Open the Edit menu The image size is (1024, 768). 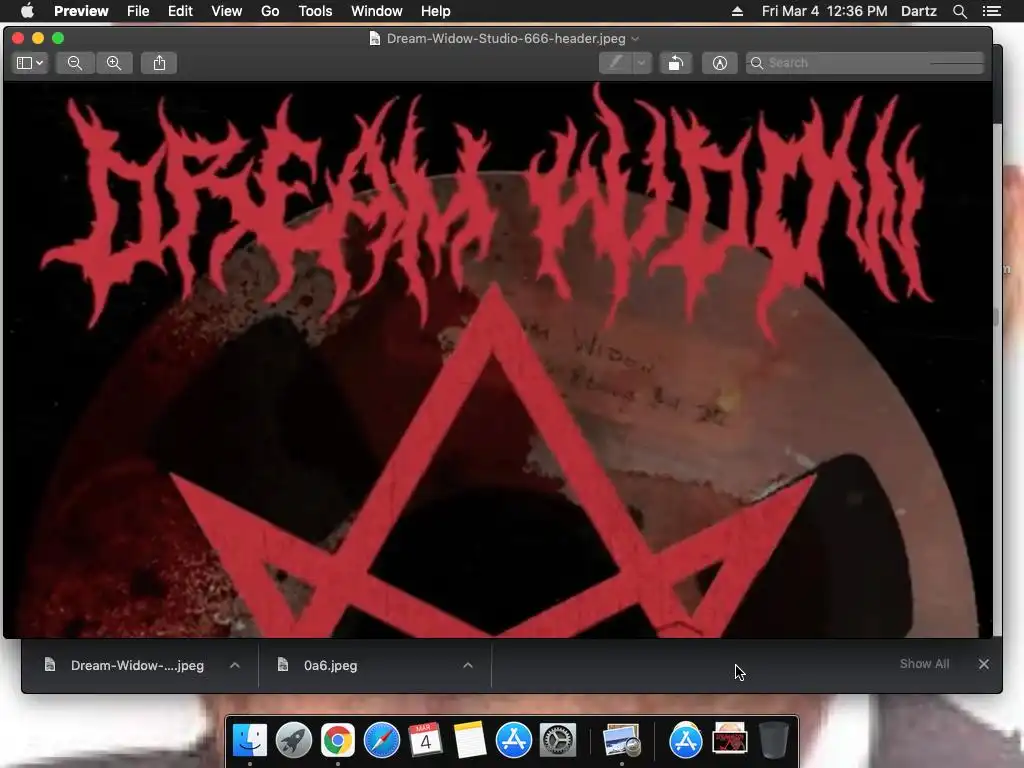(180, 11)
